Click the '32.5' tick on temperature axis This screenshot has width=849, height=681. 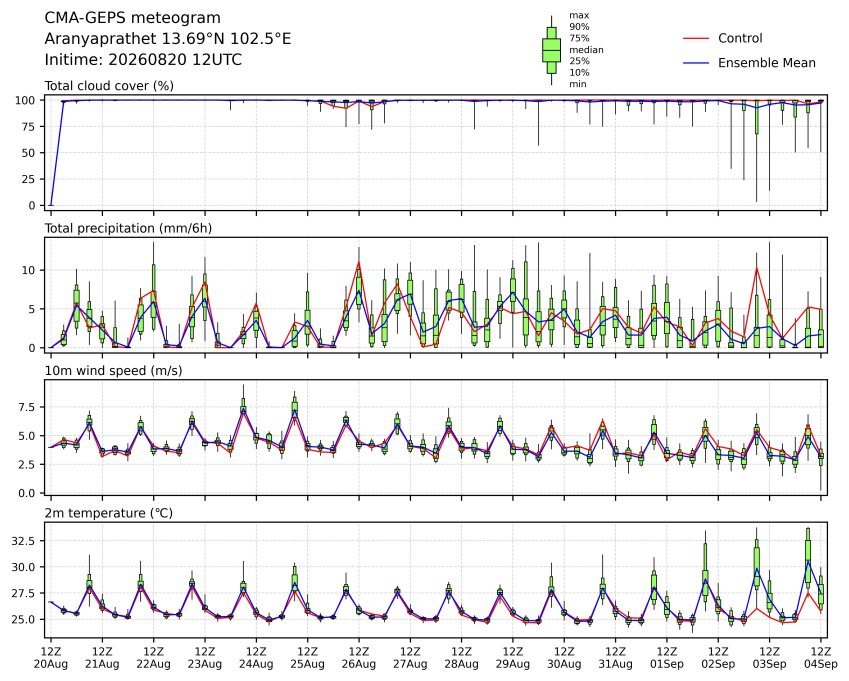23,541
